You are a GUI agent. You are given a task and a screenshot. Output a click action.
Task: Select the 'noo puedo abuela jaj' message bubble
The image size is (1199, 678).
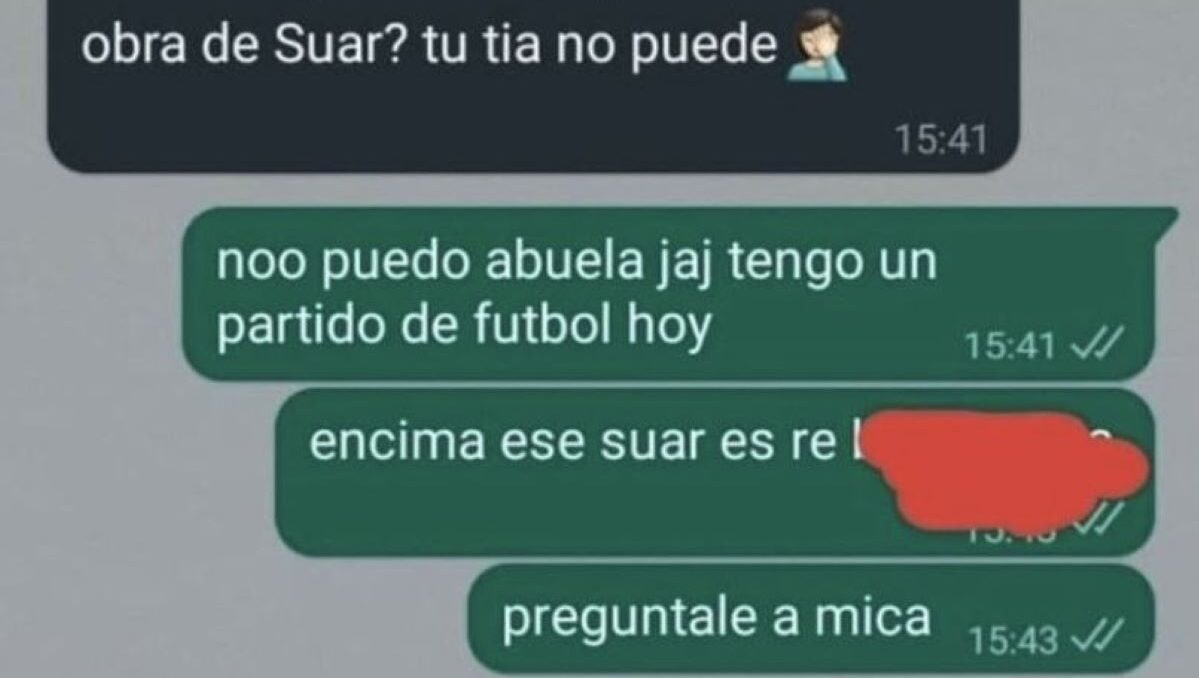669,294
